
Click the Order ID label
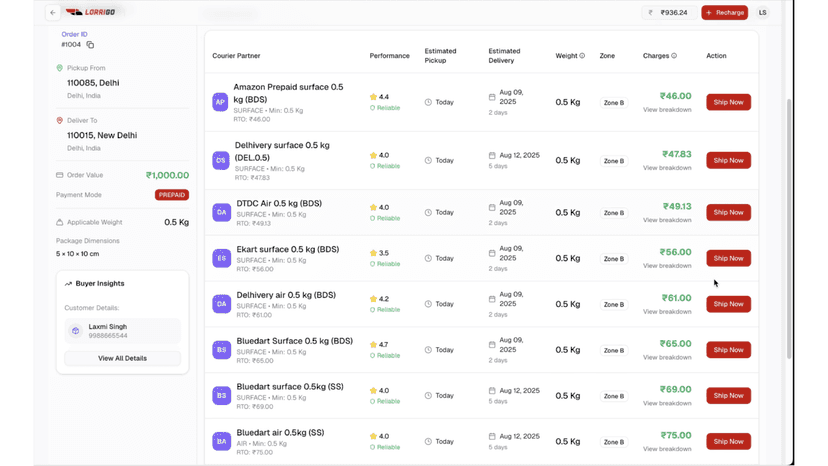[x=74, y=34]
